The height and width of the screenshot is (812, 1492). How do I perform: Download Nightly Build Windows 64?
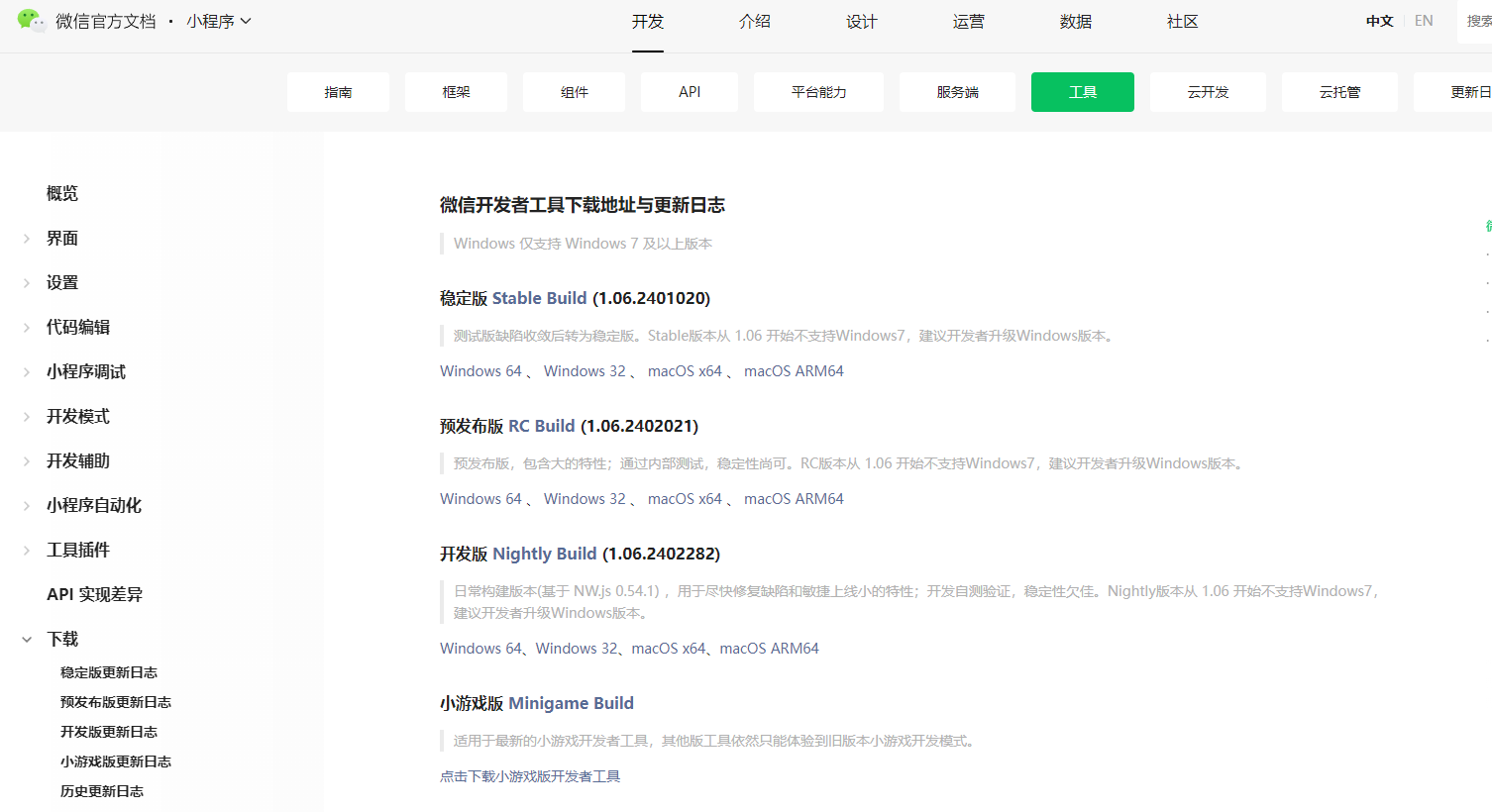[x=480, y=649]
